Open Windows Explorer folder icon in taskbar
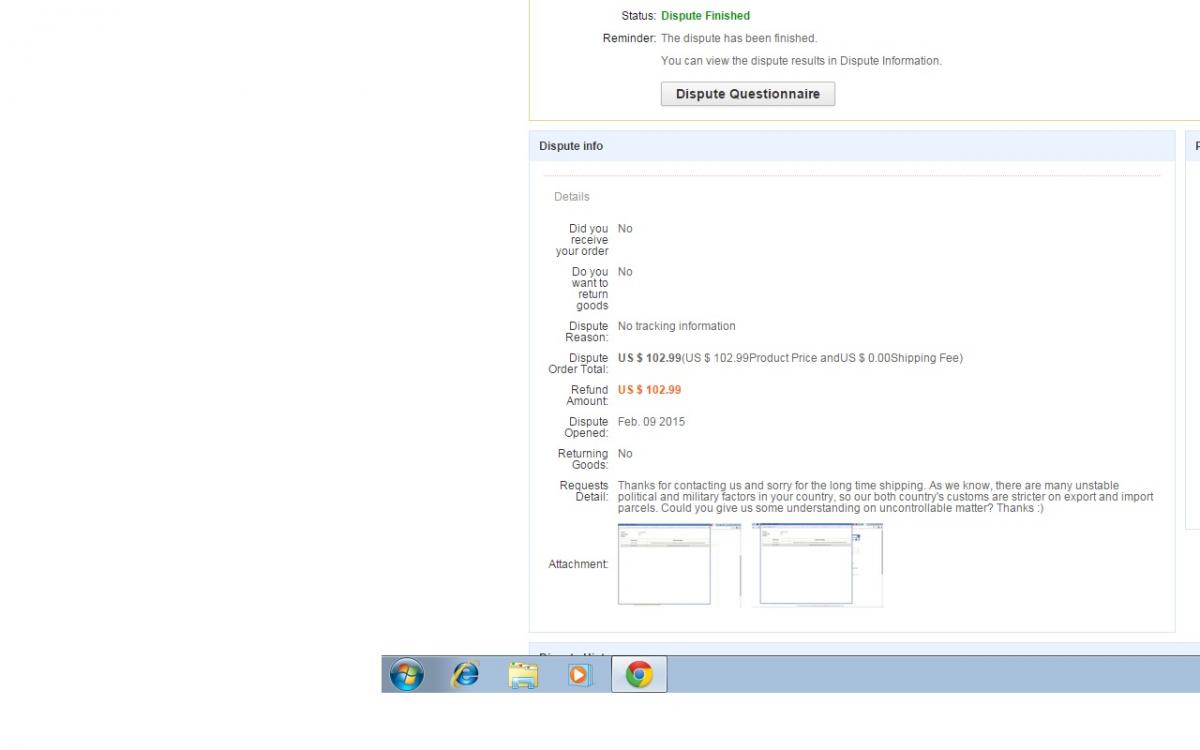This screenshot has height=750, width=1200. point(523,675)
